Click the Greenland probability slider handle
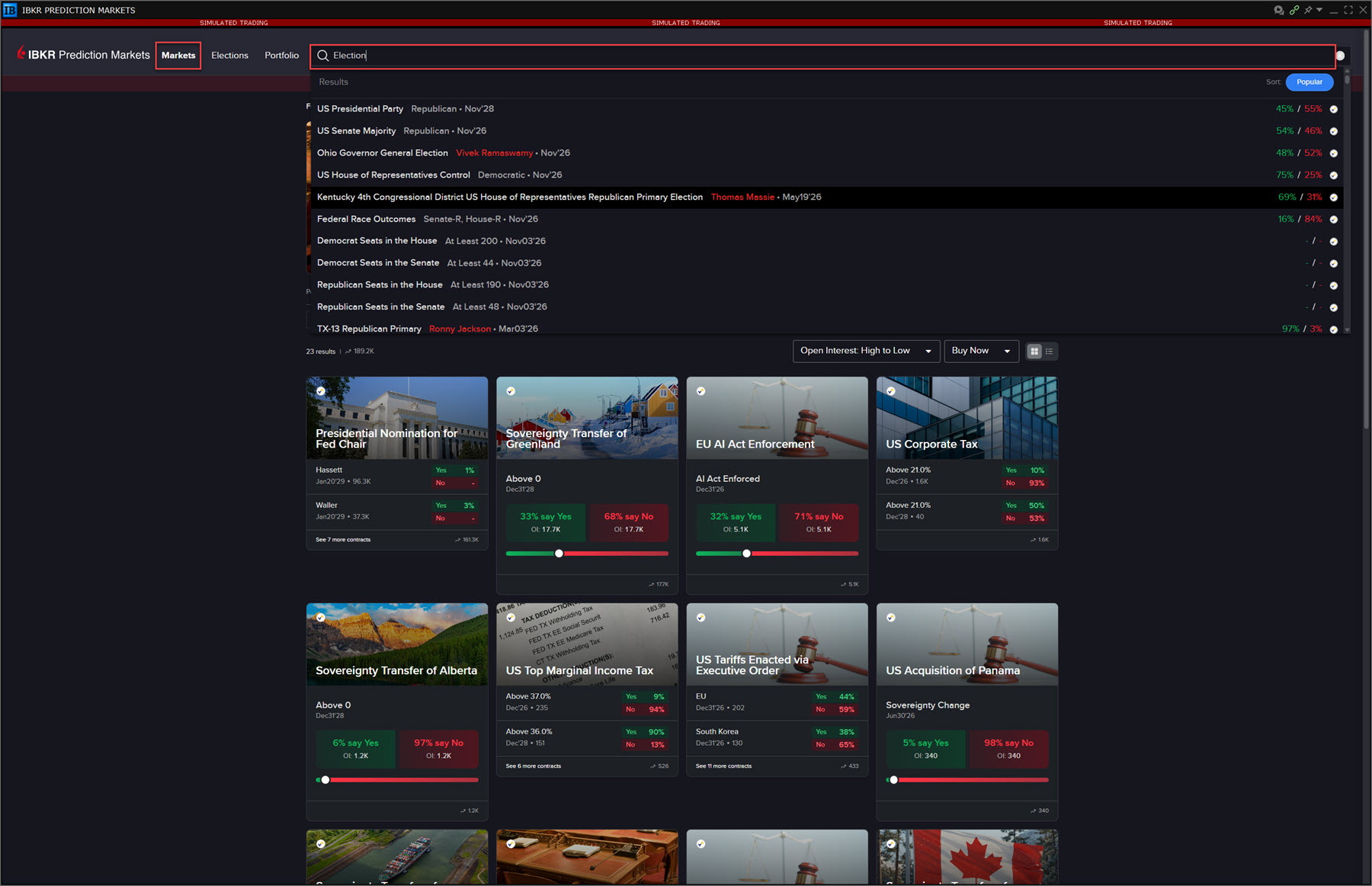The image size is (1372, 886). click(x=559, y=554)
